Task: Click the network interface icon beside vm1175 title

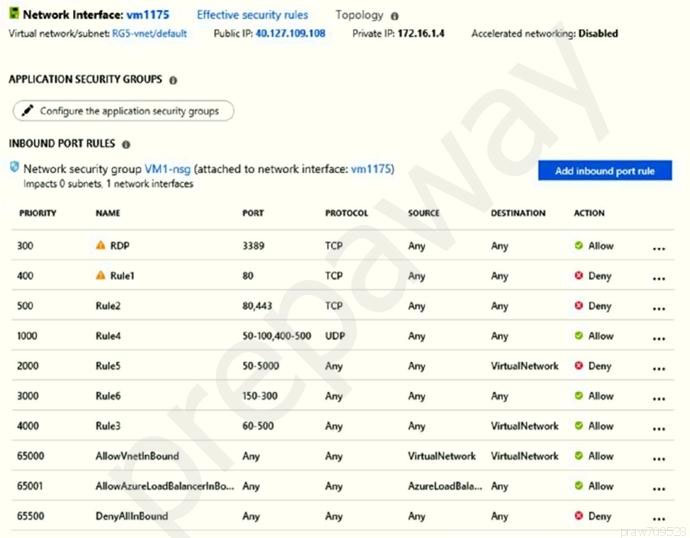Action: (x=14, y=14)
